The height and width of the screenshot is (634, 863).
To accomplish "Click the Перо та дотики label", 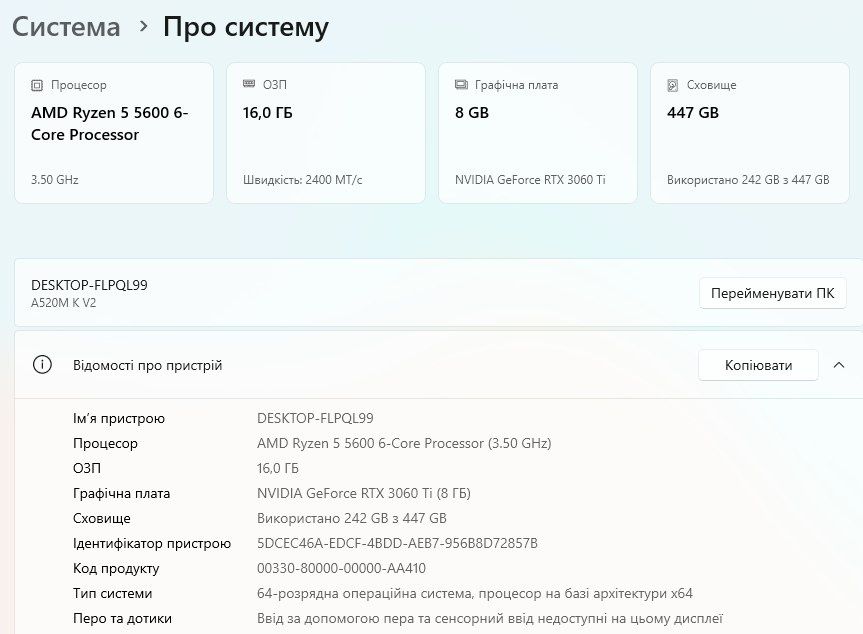I will coord(122,619).
